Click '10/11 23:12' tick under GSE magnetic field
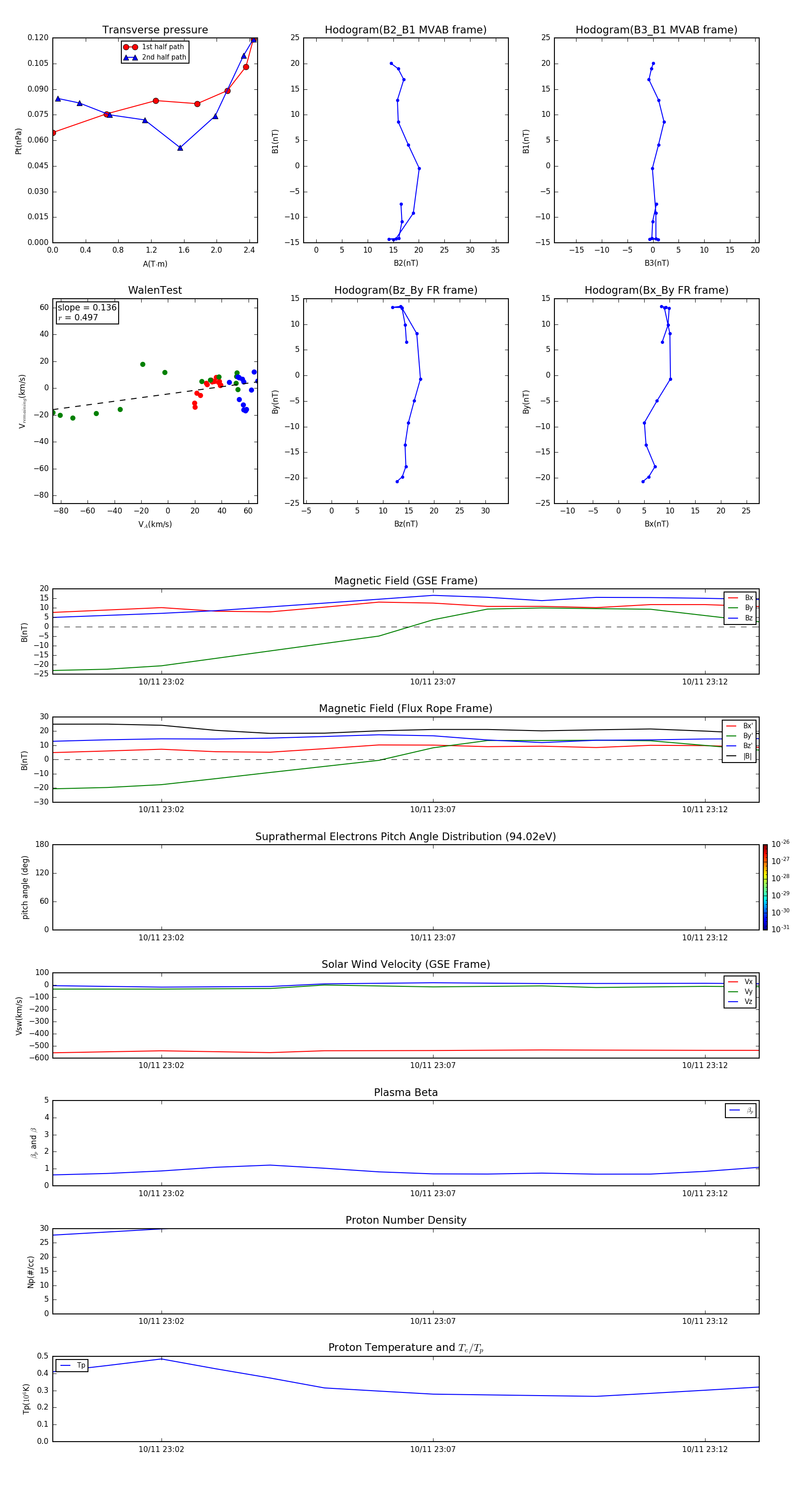The image size is (812, 1489). [x=705, y=682]
